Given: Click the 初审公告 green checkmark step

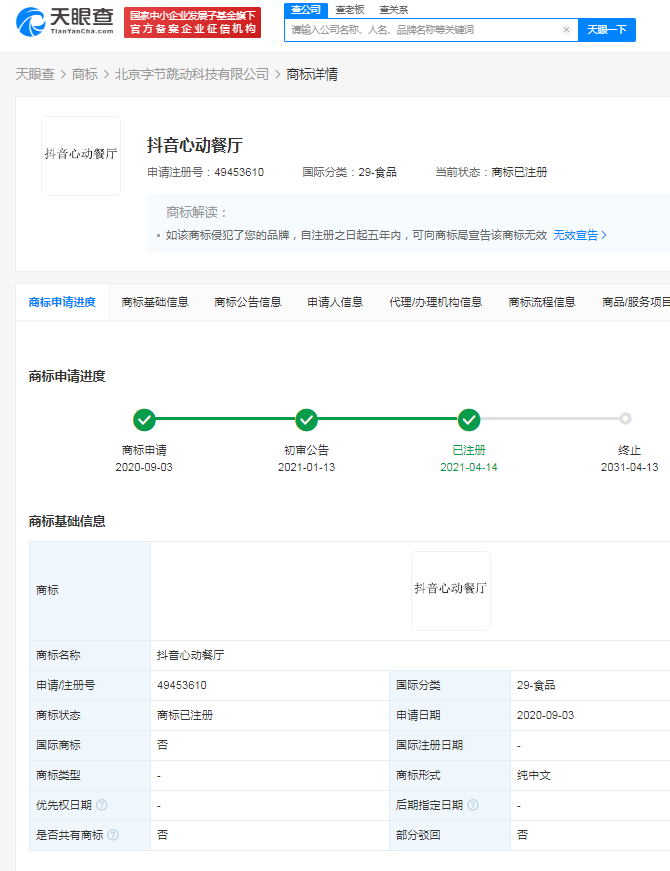Looking at the screenshot, I should [x=306, y=419].
